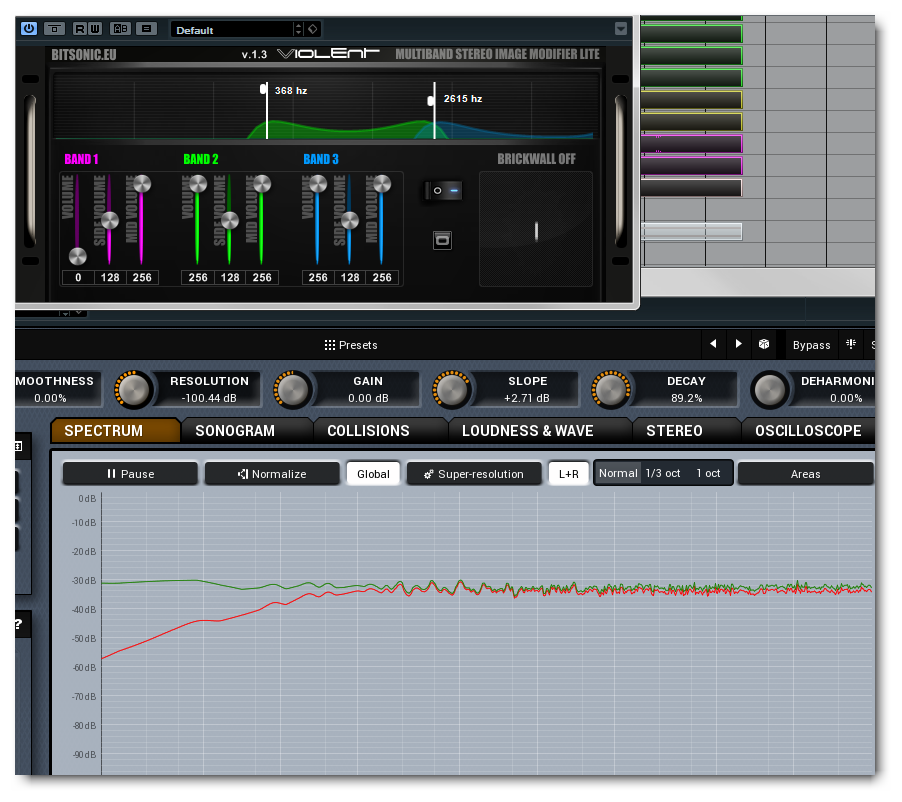Viewport: 902px width, 802px height.
Task: Open plugin window functions menu arrow
Action: (x=621, y=29)
